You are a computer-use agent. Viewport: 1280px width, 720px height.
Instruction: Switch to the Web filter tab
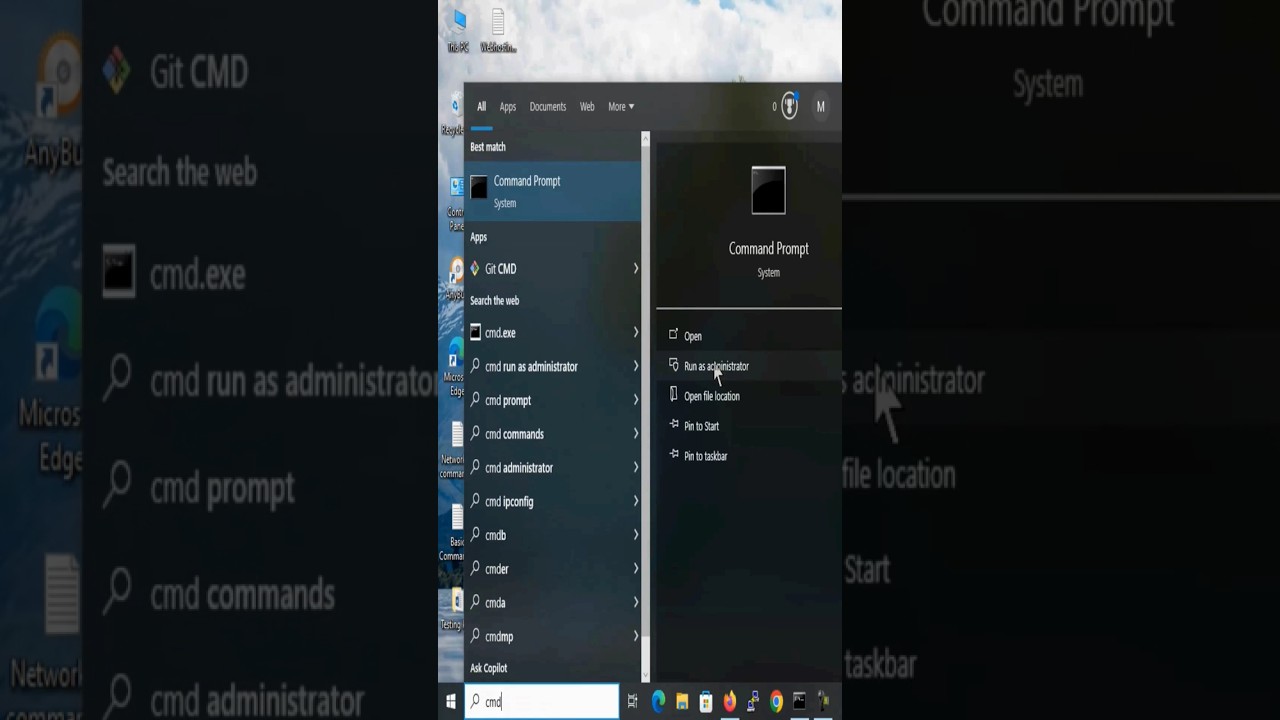point(587,107)
